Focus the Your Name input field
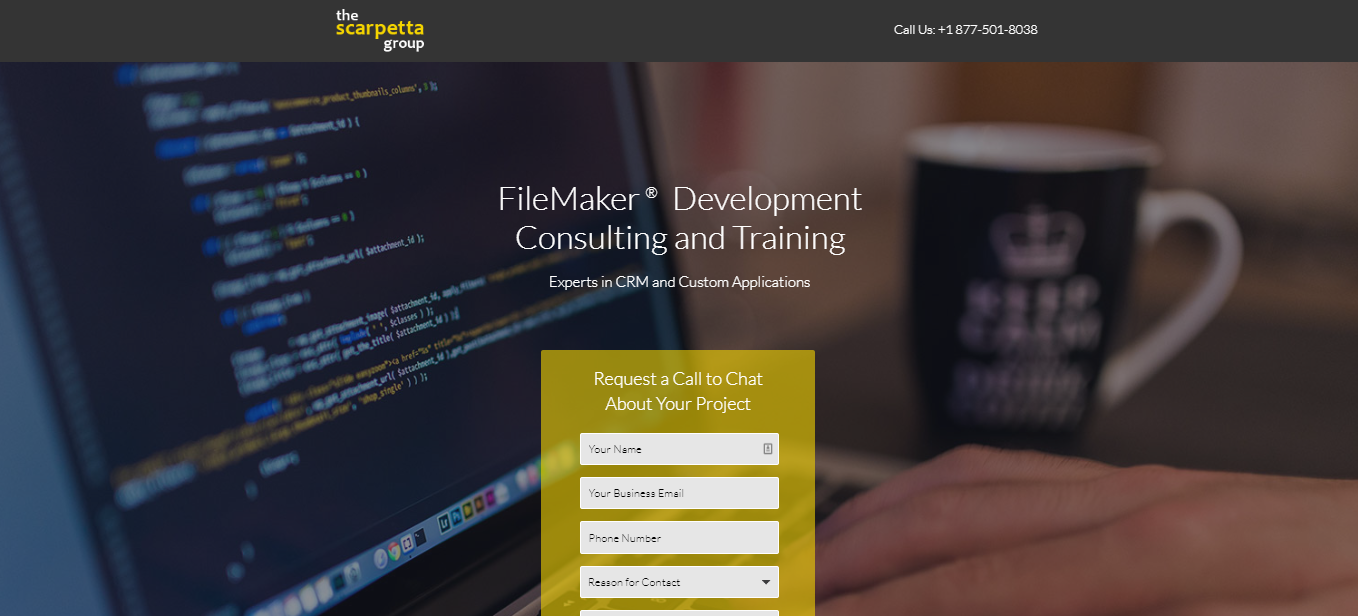The width and height of the screenshot is (1358, 616). [x=679, y=449]
